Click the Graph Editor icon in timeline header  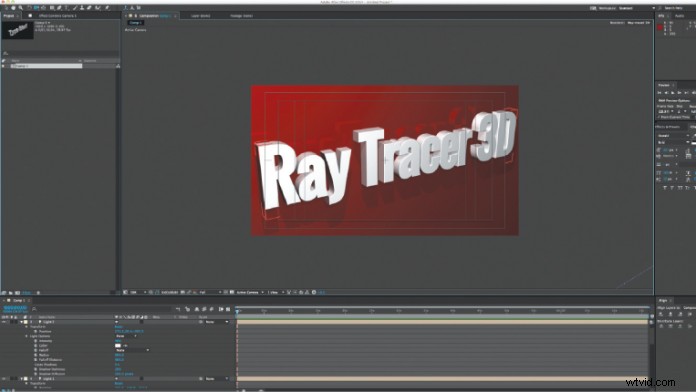(x=228, y=309)
